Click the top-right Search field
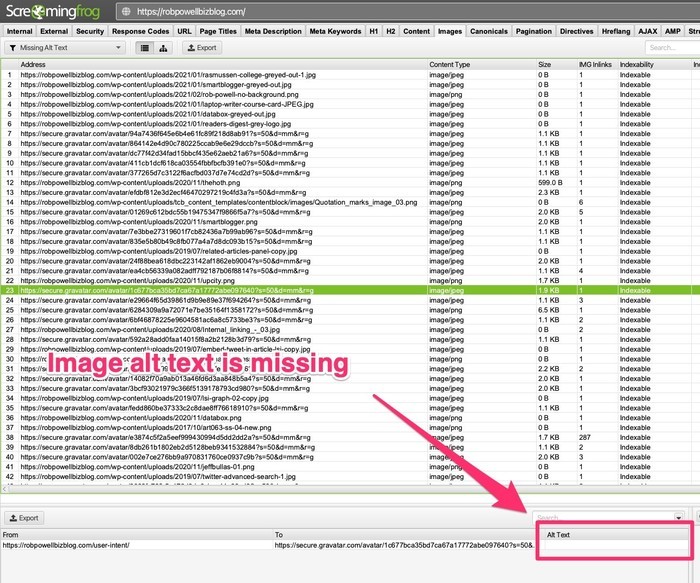 coord(672,48)
